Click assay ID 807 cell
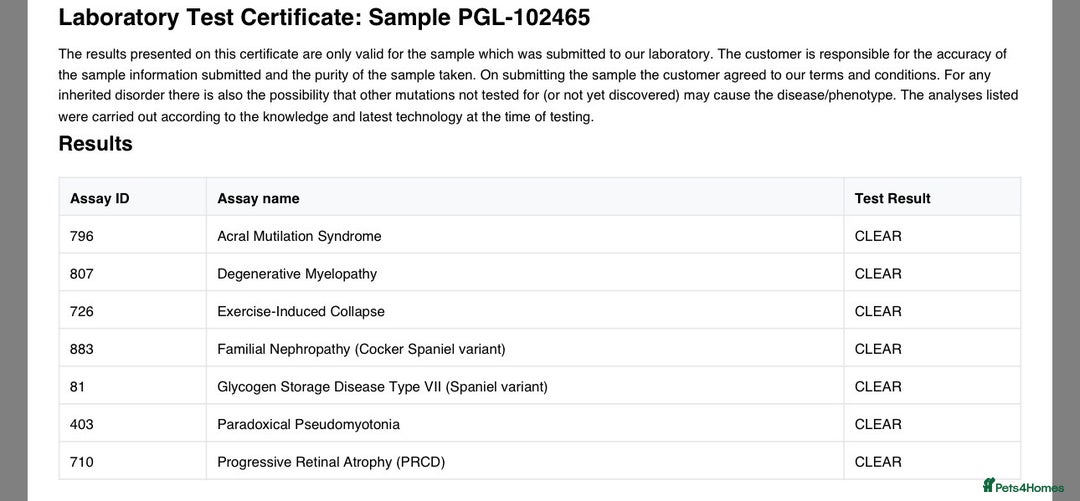The width and height of the screenshot is (1080, 501). tap(82, 274)
